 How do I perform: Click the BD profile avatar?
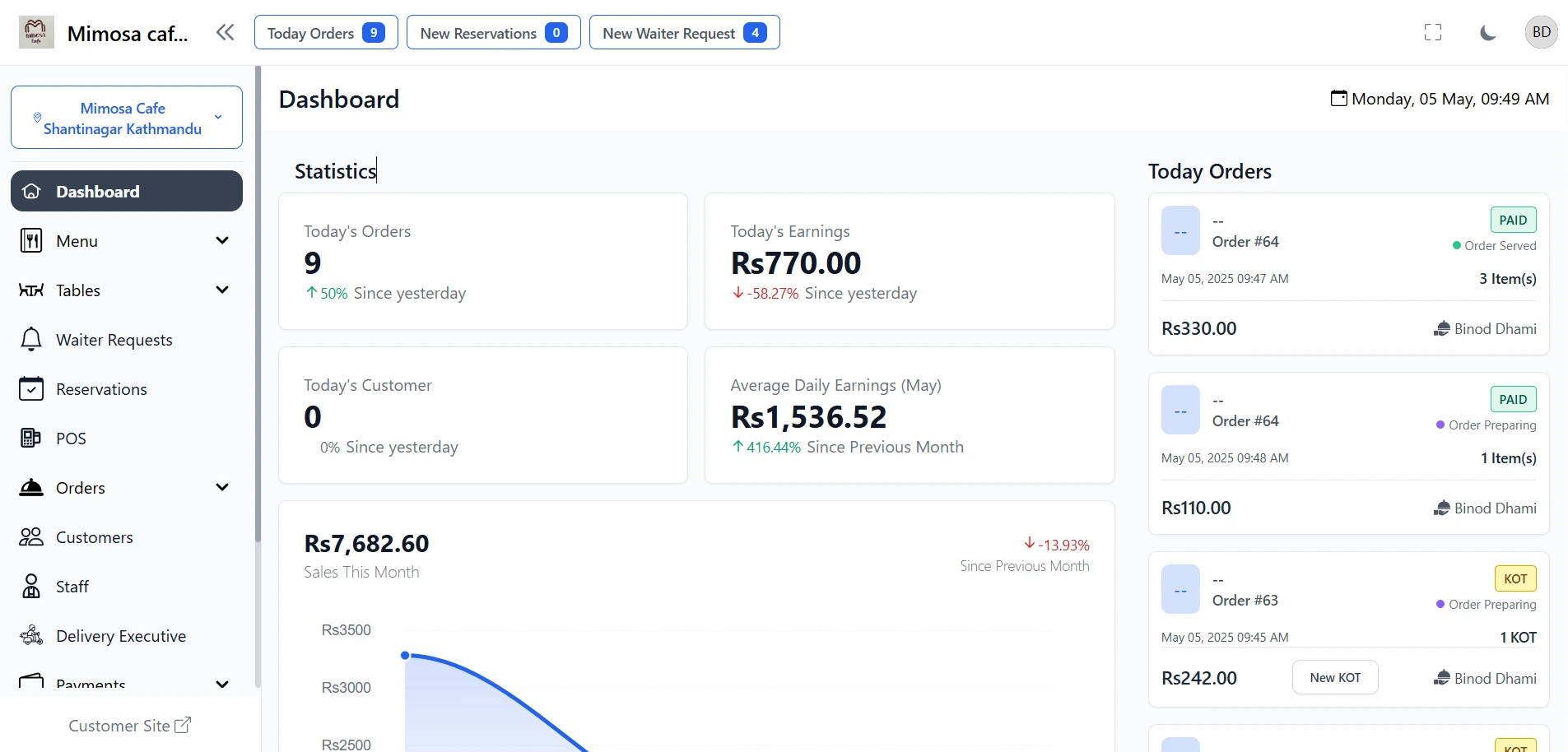(1541, 32)
